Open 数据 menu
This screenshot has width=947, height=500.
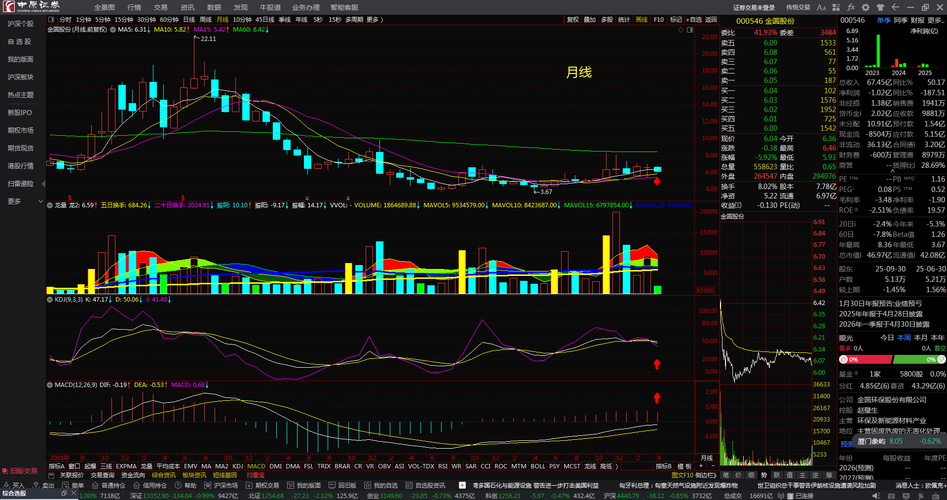pyautogui.click(x=214, y=7)
